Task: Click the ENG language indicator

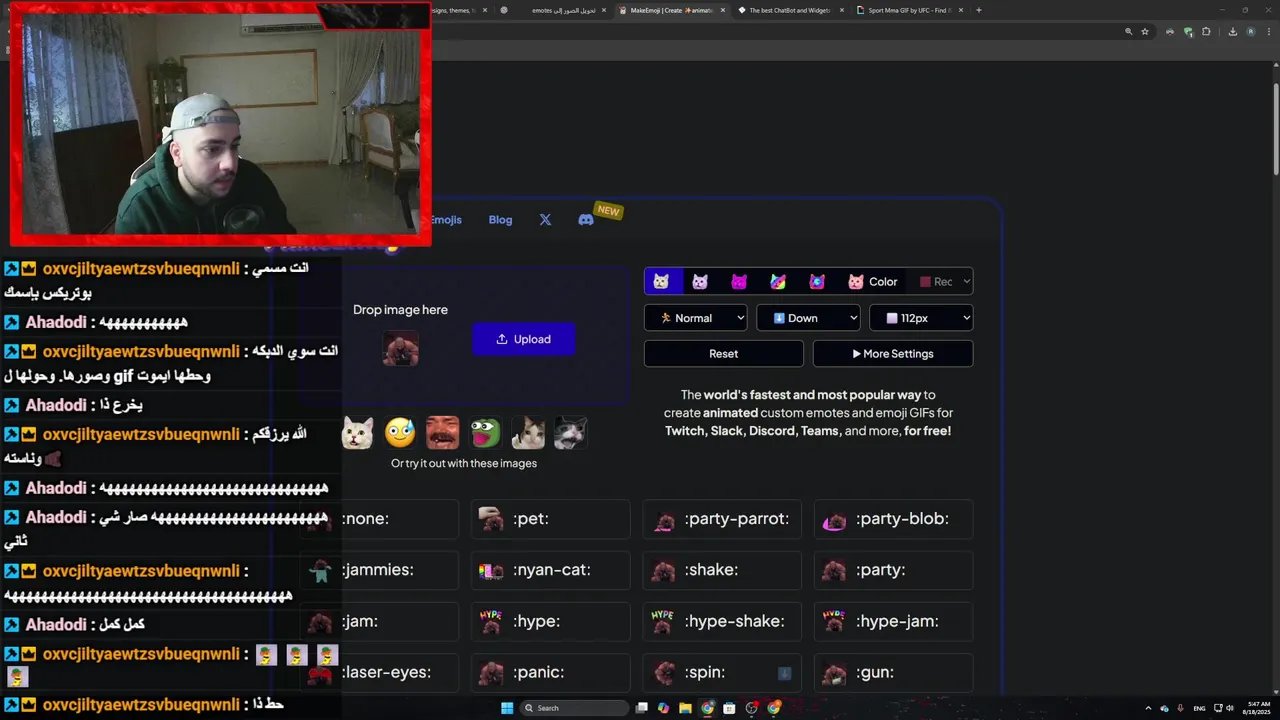Action: (x=1199, y=708)
